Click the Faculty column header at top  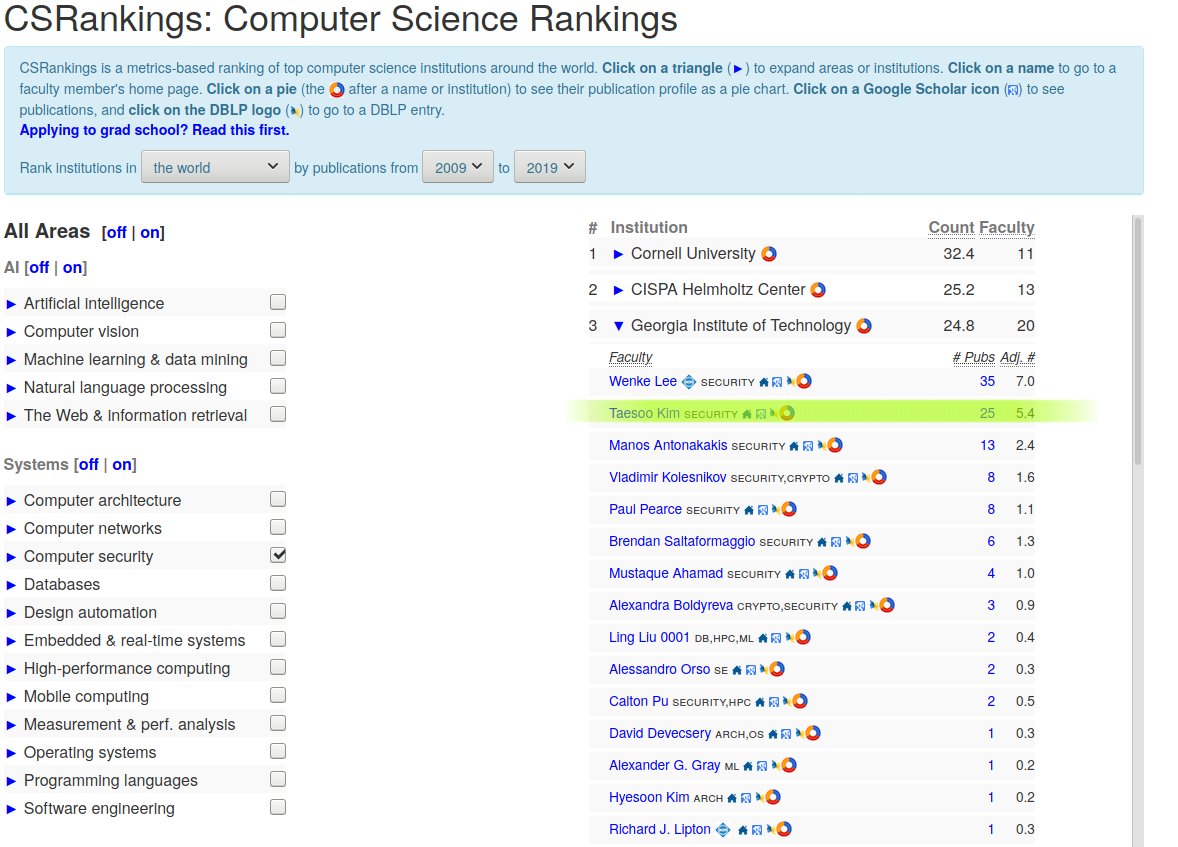[1007, 228]
